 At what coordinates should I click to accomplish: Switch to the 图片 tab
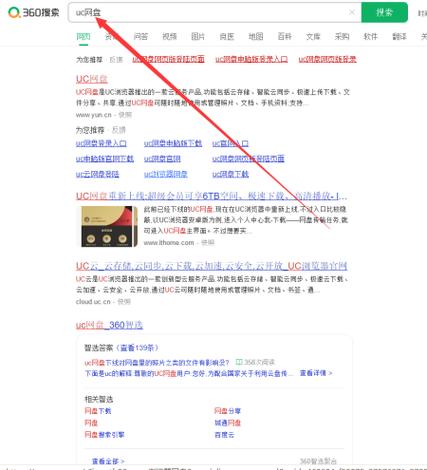click(x=198, y=36)
